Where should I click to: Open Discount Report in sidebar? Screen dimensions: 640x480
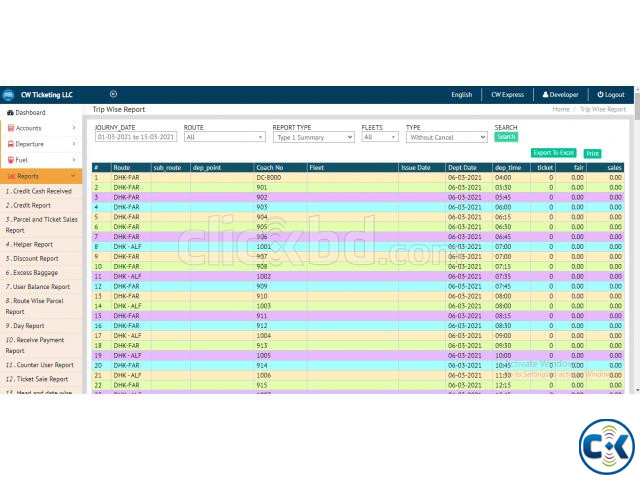click(32, 258)
